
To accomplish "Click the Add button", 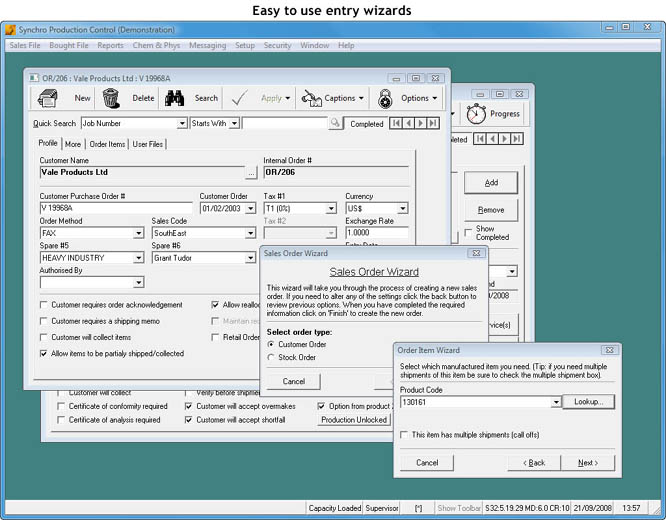I will click(491, 183).
